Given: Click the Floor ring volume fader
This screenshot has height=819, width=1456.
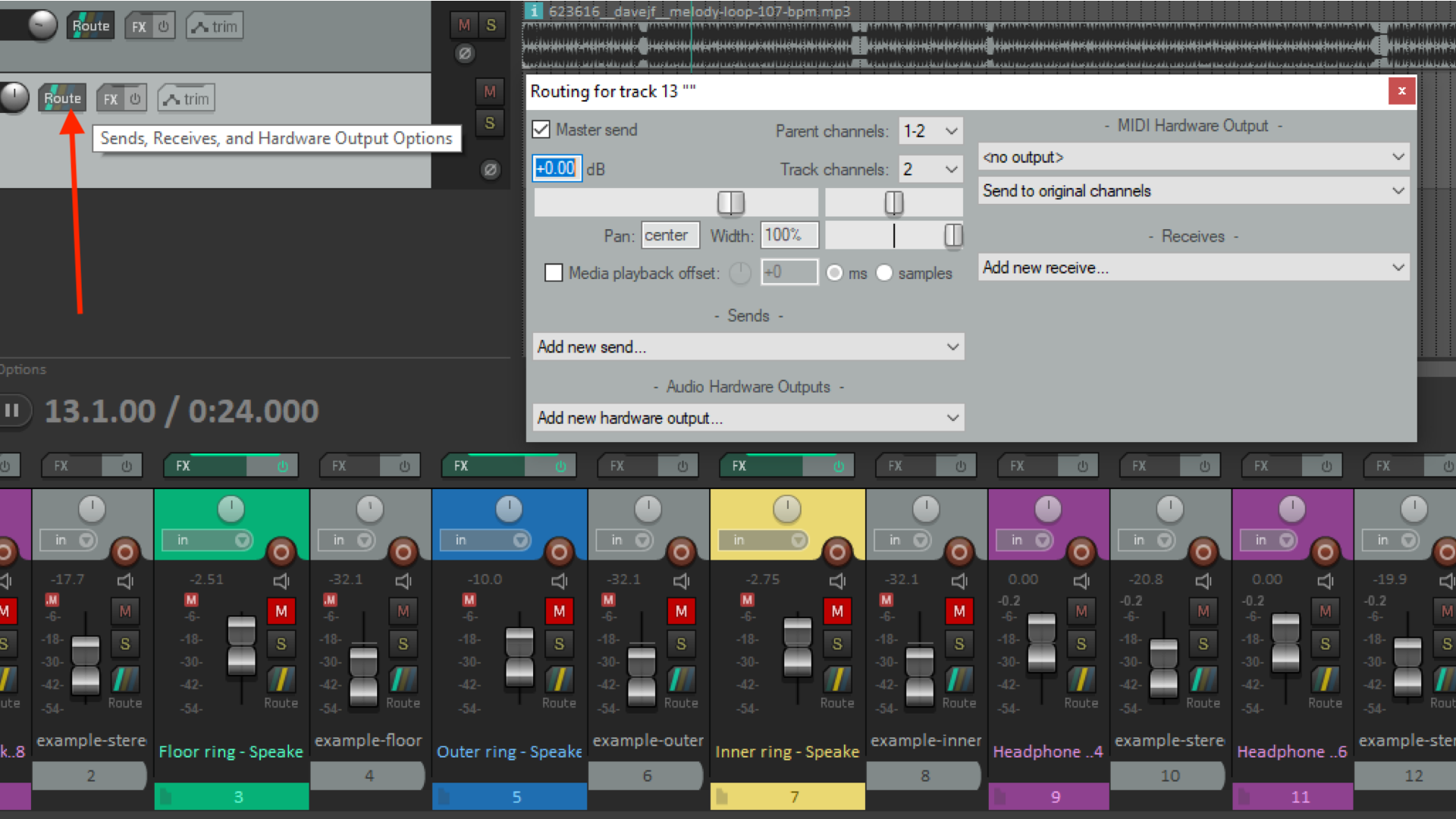Looking at the screenshot, I should point(242,645).
